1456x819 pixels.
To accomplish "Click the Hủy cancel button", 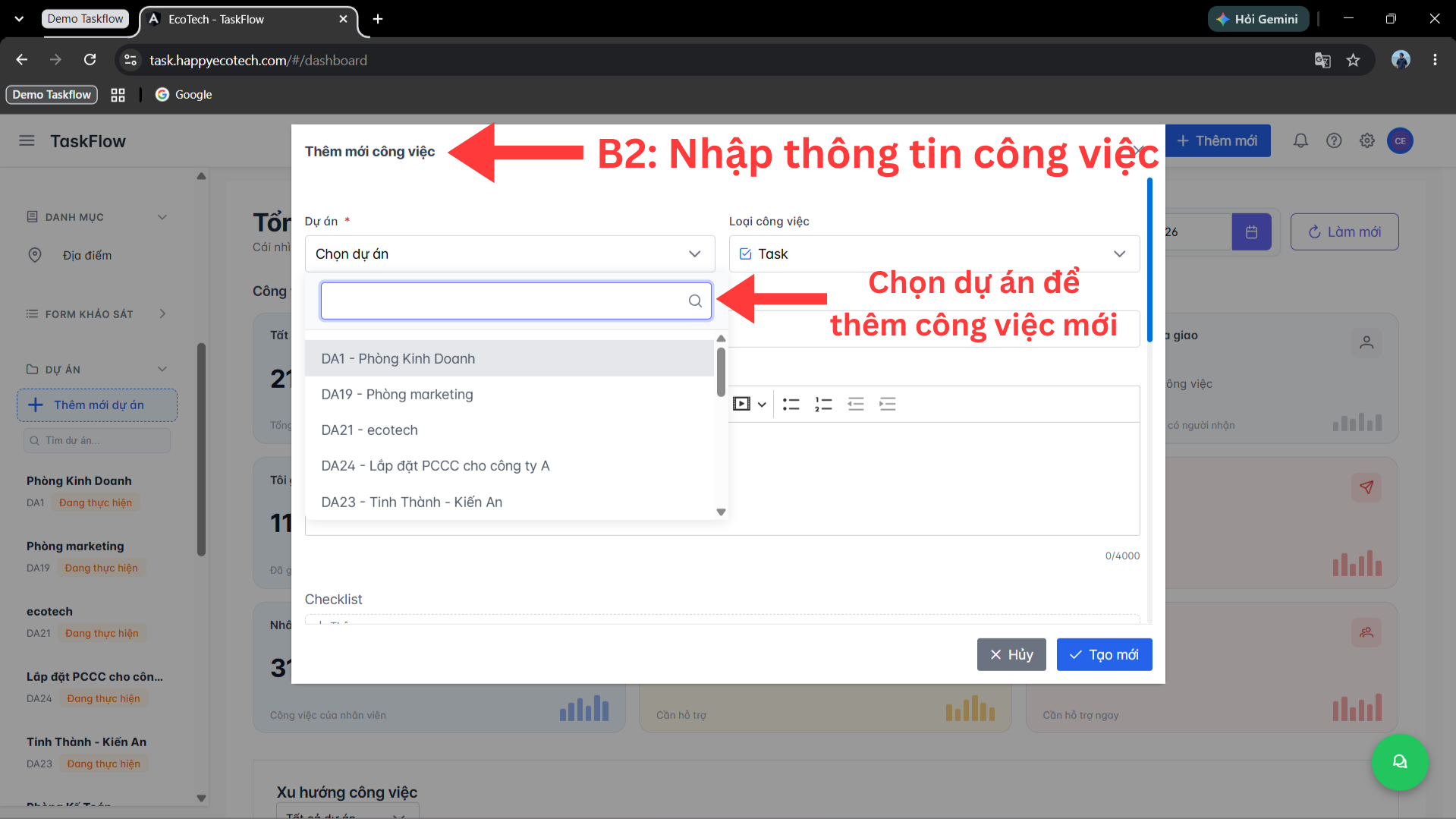I will tap(1011, 655).
